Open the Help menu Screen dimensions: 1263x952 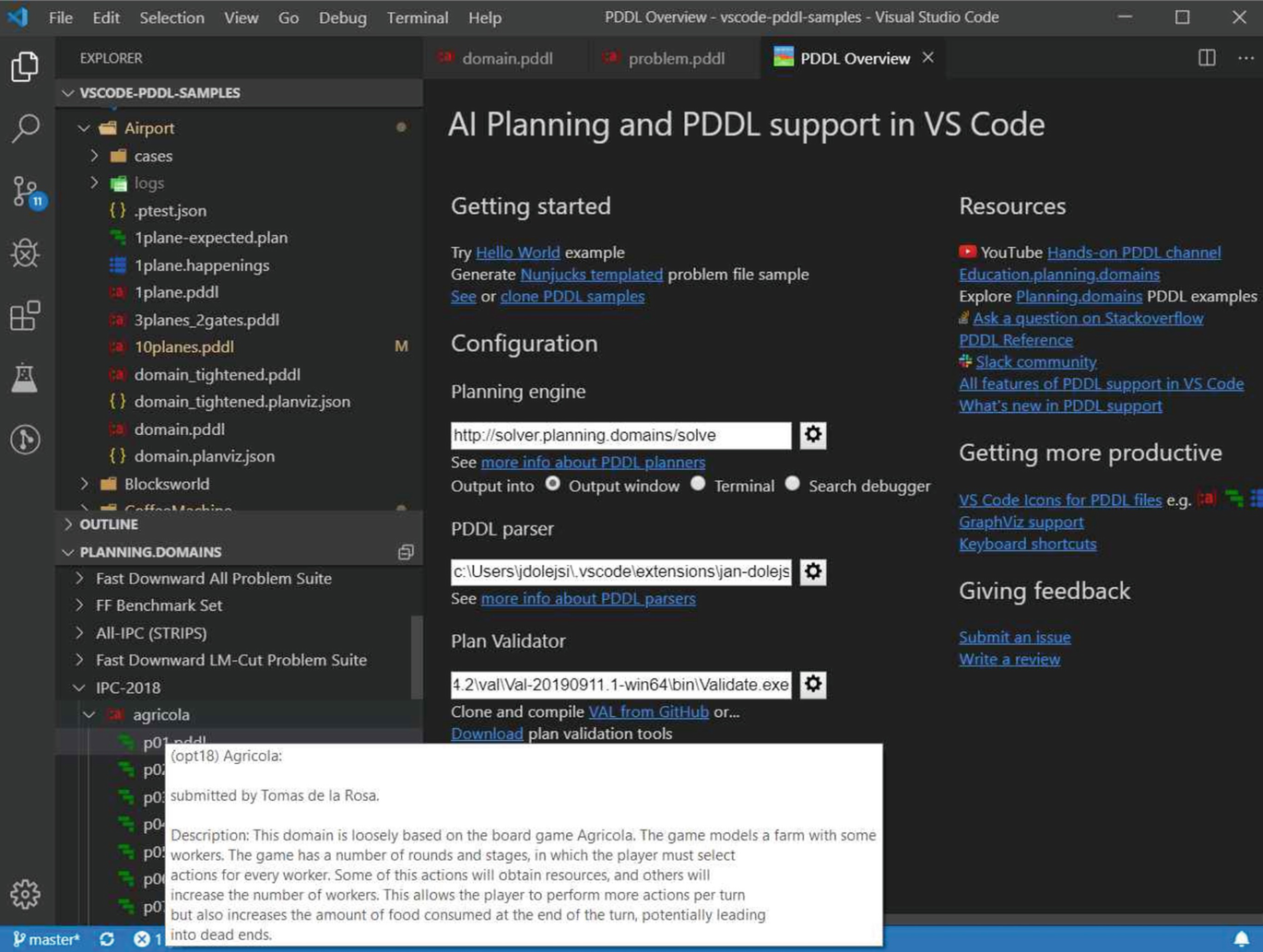tap(485, 18)
